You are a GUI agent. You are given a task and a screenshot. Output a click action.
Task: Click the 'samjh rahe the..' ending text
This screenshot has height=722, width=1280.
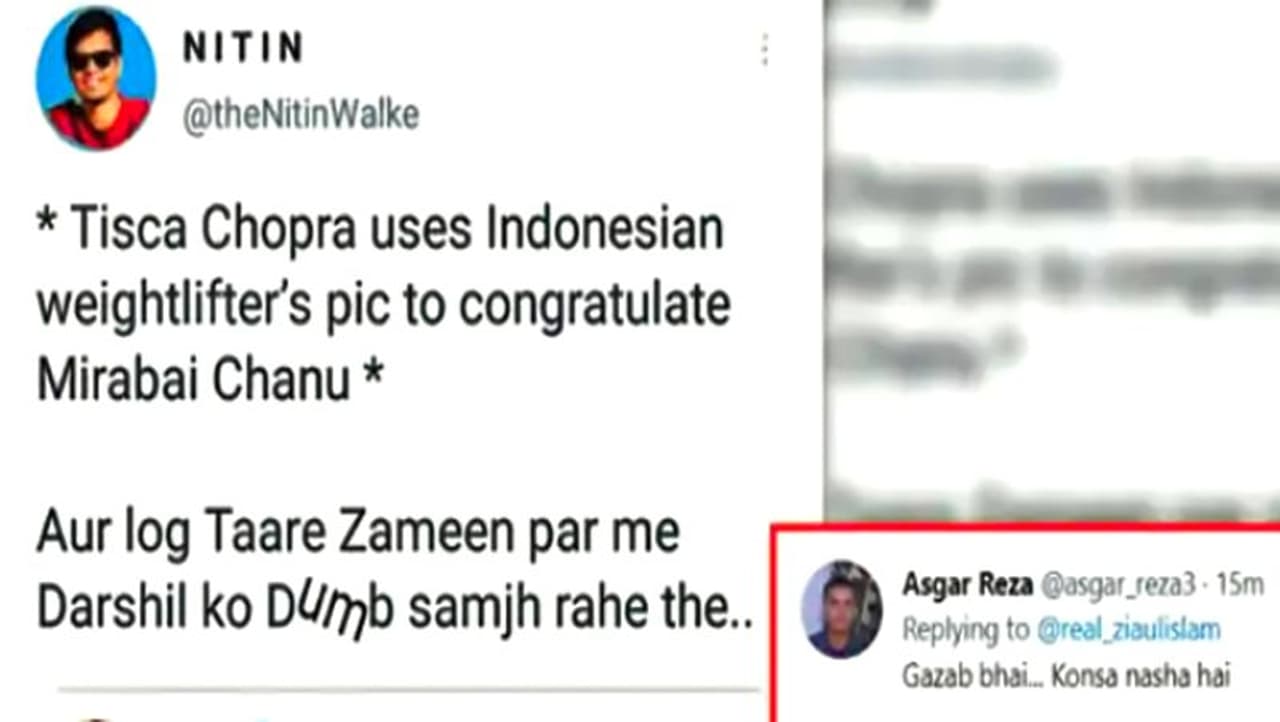click(582, 611)
